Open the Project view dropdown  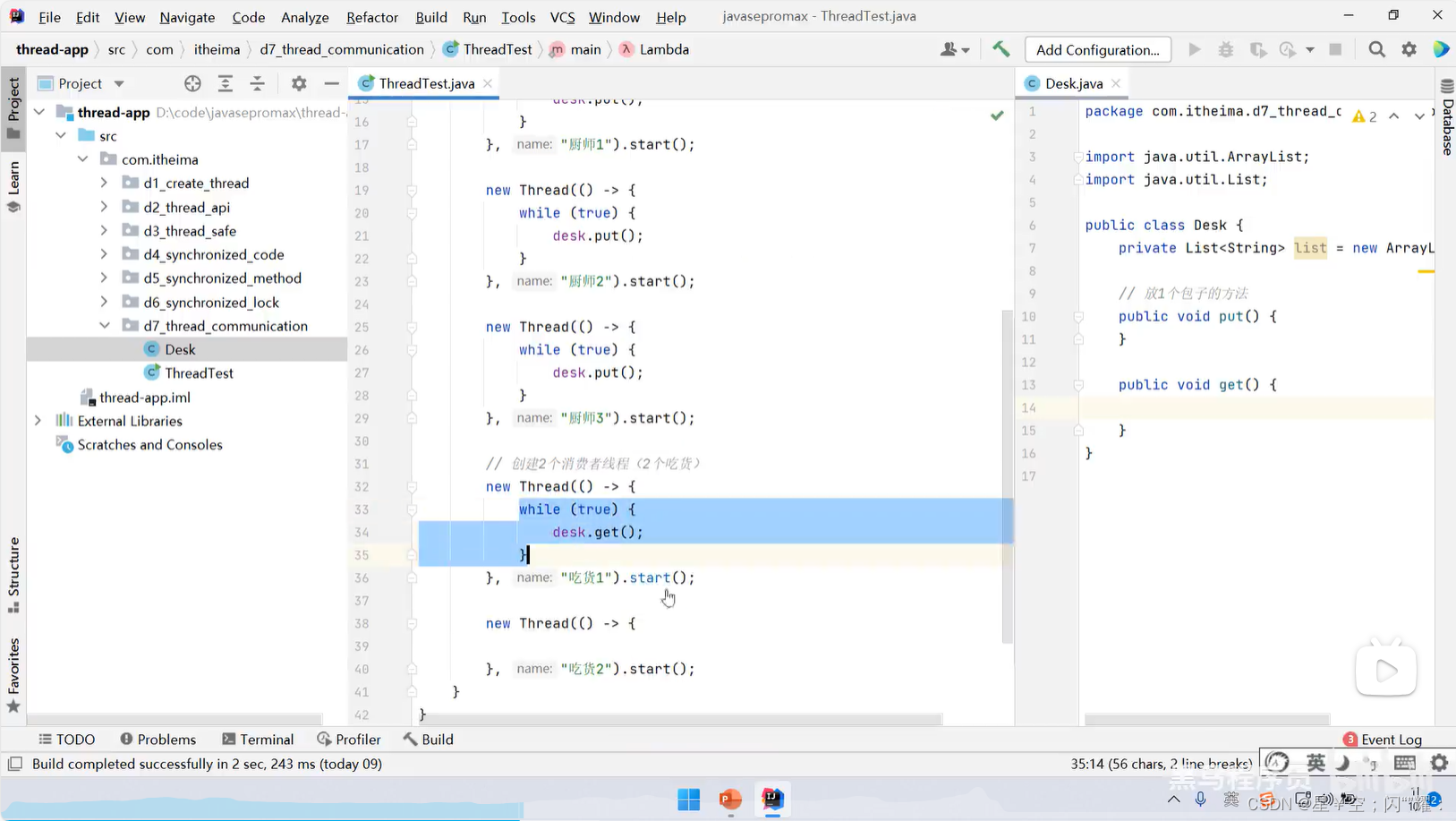[x=119, y=82]
